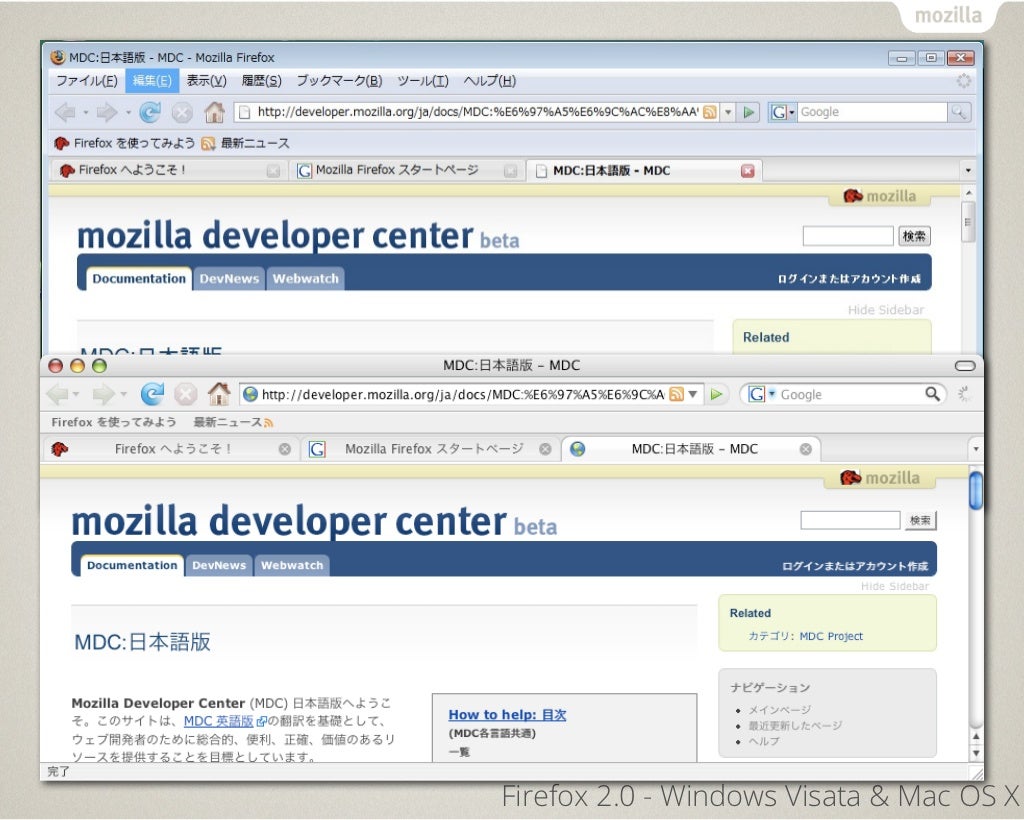Select DevNews tab on Mac window page
The width and height of the screenshot is (1024, 820).
pyautogui.click(x=219, y=565)
